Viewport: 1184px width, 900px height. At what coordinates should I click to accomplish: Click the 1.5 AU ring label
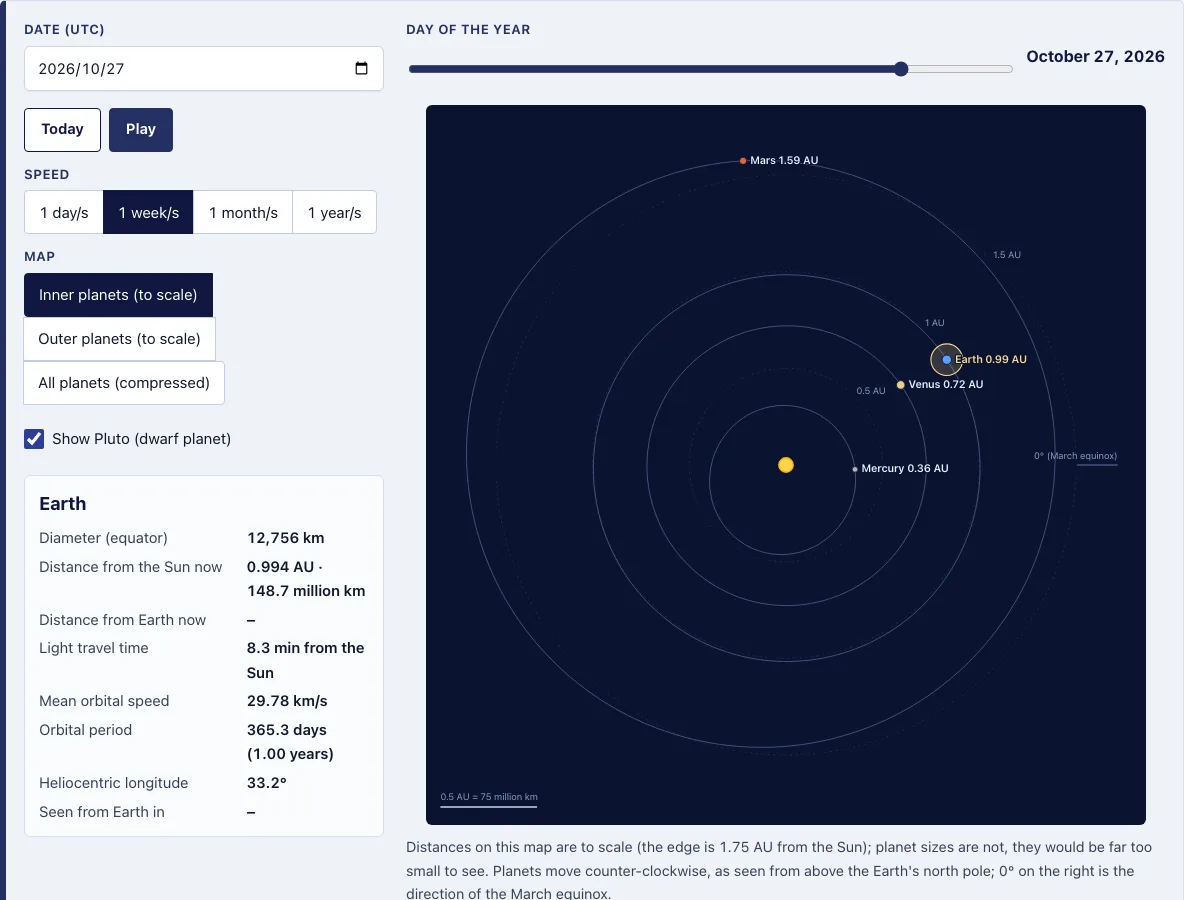(1007, 255)
